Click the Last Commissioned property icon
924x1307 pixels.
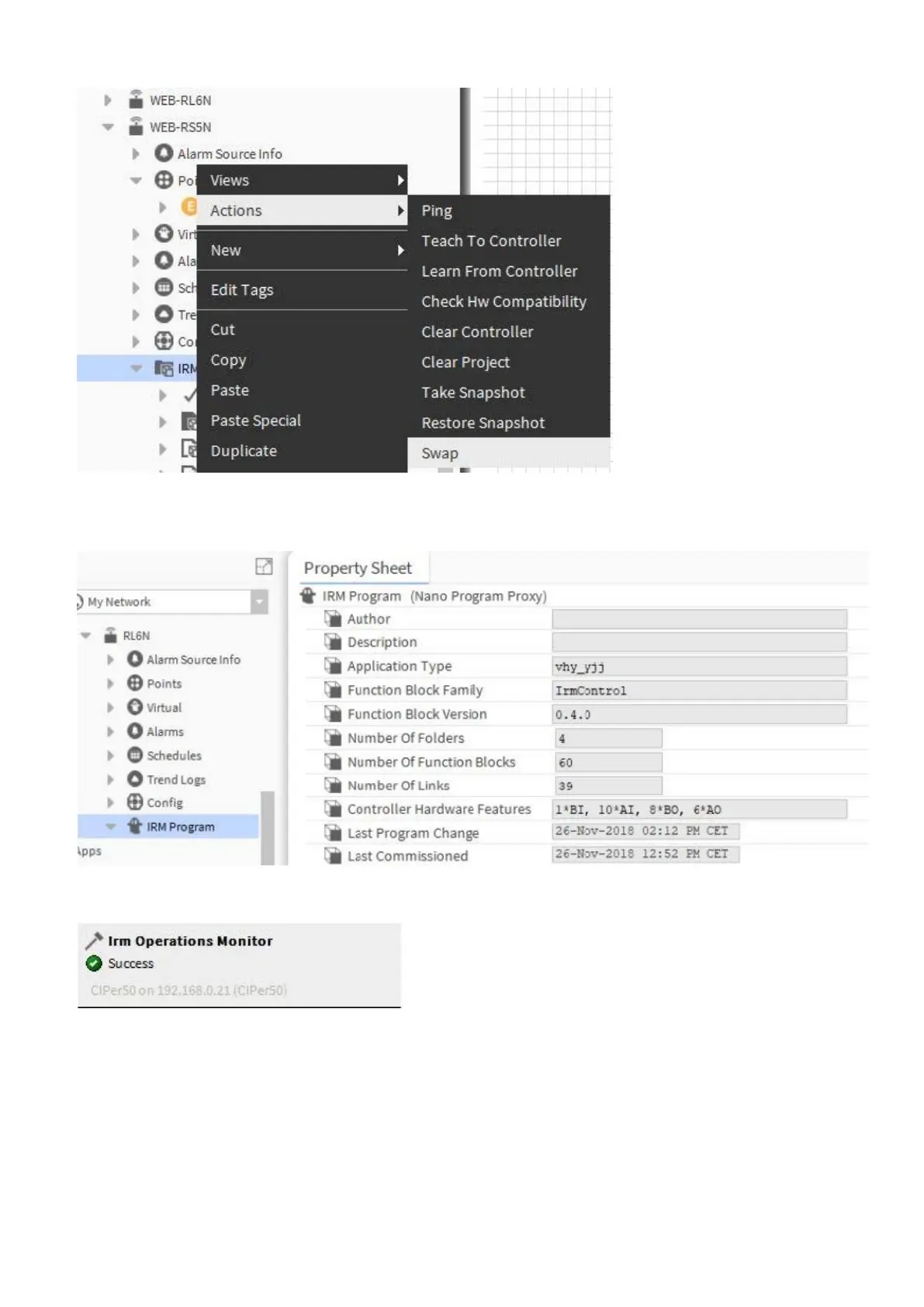(x=333, y=856)
